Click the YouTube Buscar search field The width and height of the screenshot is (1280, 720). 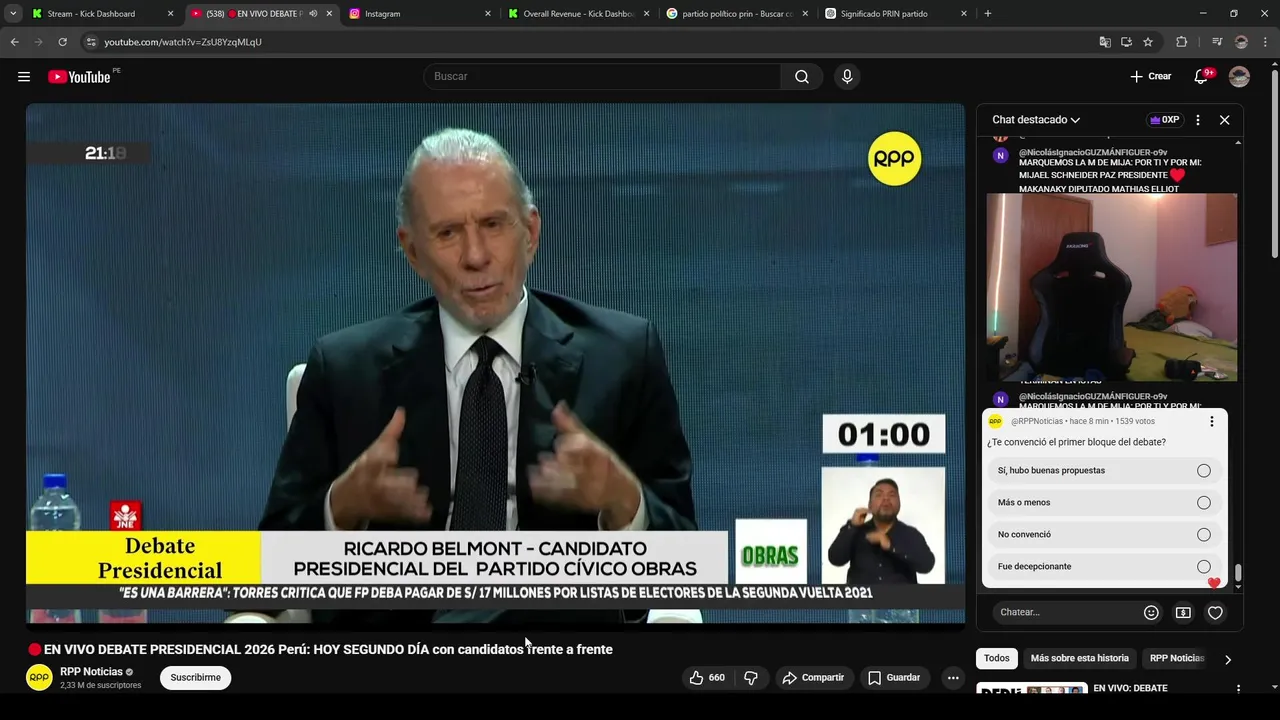[x=602, y=77]
